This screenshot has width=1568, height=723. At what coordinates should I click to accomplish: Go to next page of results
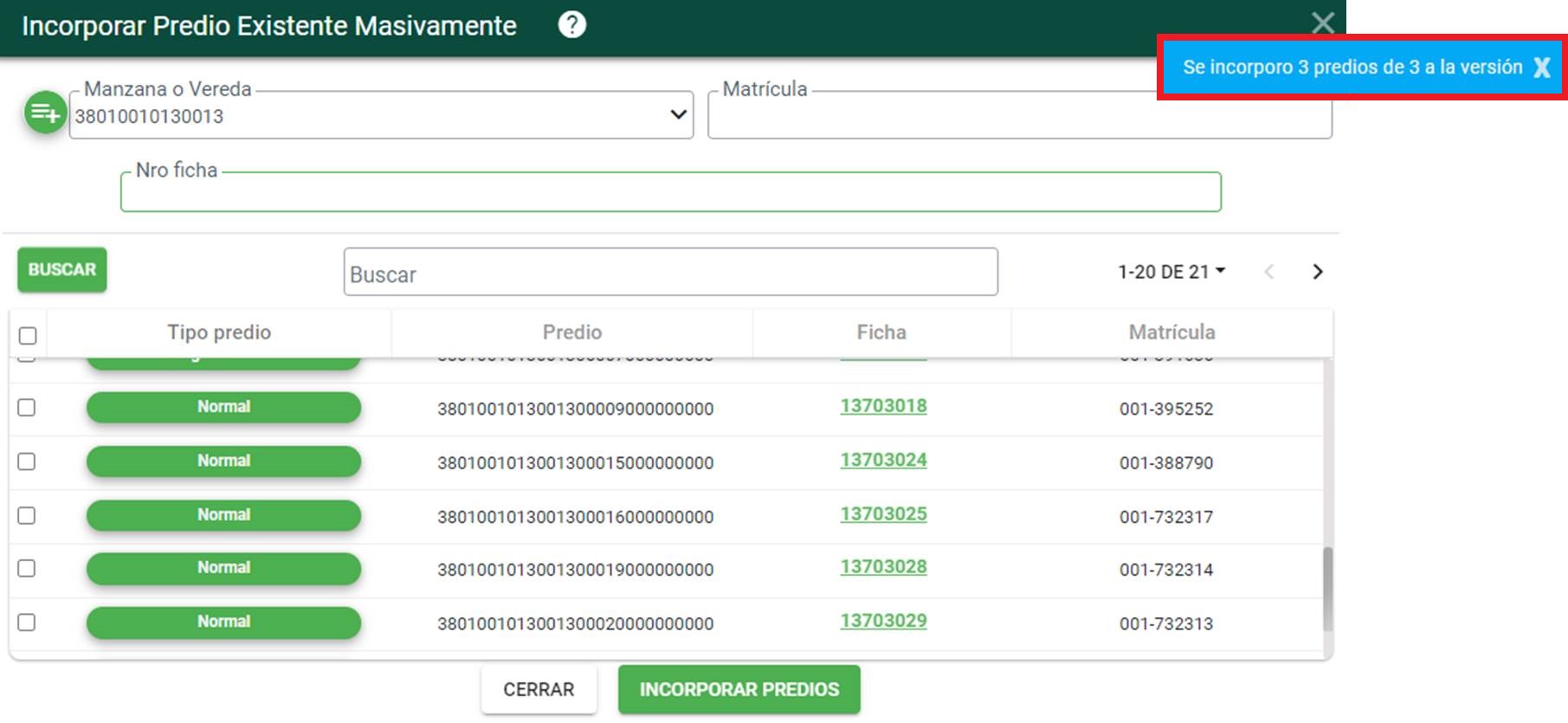point(1317,272)
